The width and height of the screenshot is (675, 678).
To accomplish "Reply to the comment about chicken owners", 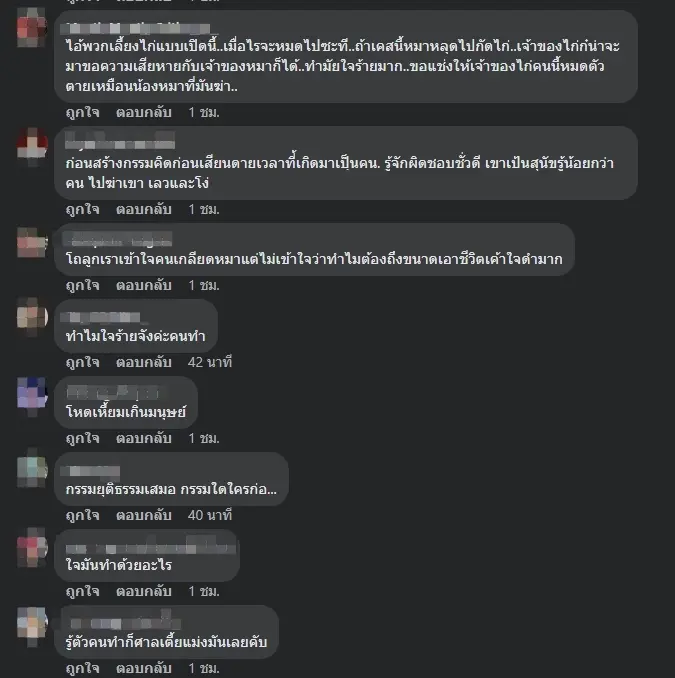I will pos(144,113).
